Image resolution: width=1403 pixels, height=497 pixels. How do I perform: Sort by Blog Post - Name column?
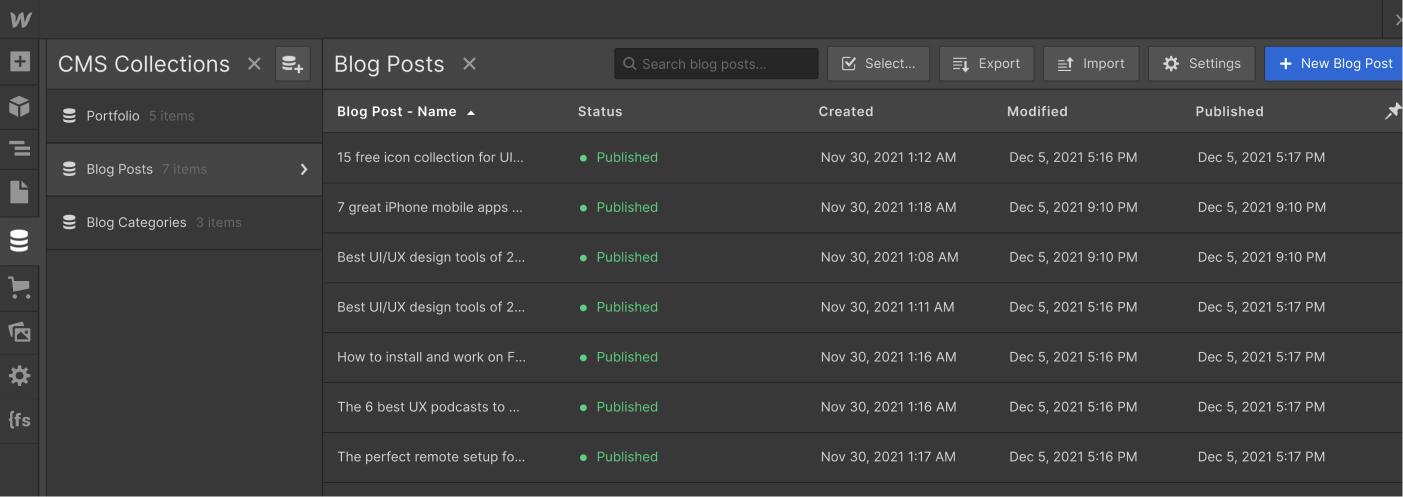pyautogui.click(x=397, y=112)
